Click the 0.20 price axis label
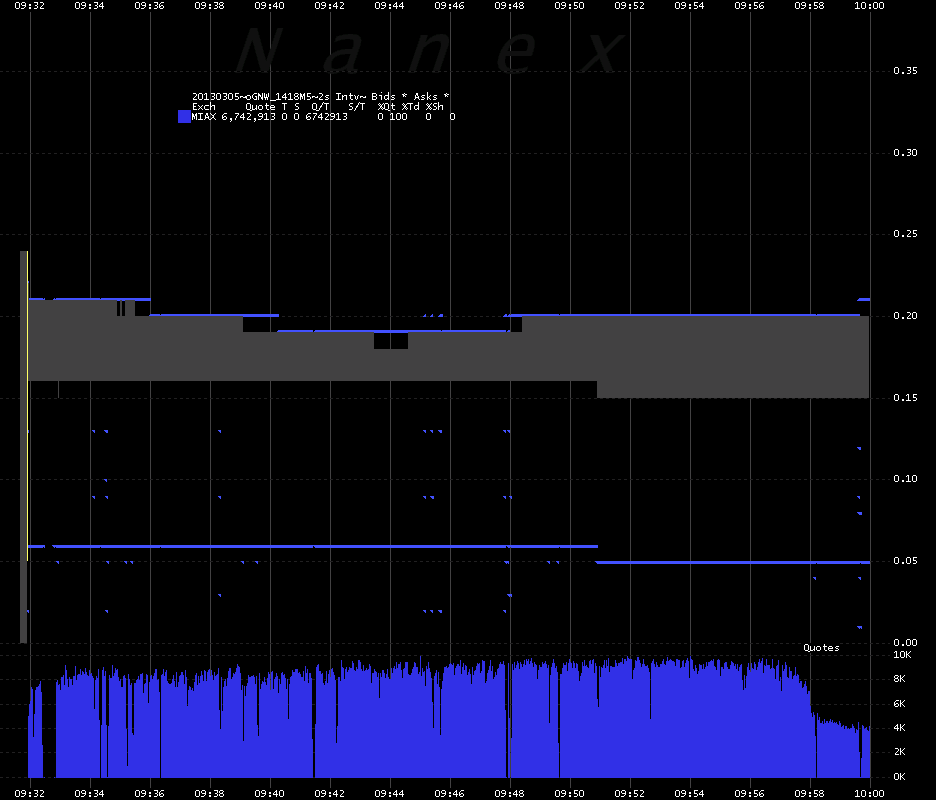The image size is (936, 800). pyautogui.click(x=906, y=316)
